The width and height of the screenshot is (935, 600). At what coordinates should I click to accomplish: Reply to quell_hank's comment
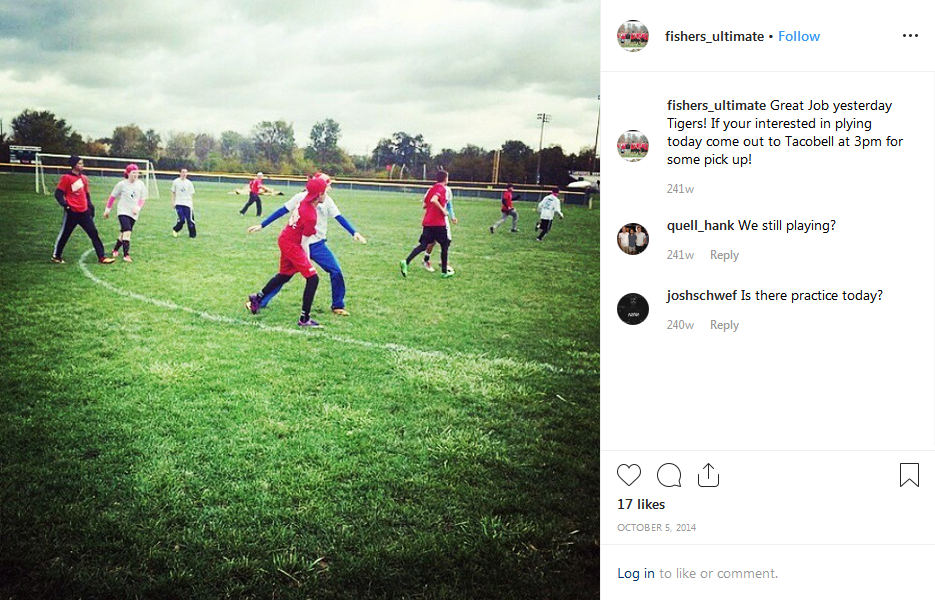pyautogui.click(x=724, y=255)
